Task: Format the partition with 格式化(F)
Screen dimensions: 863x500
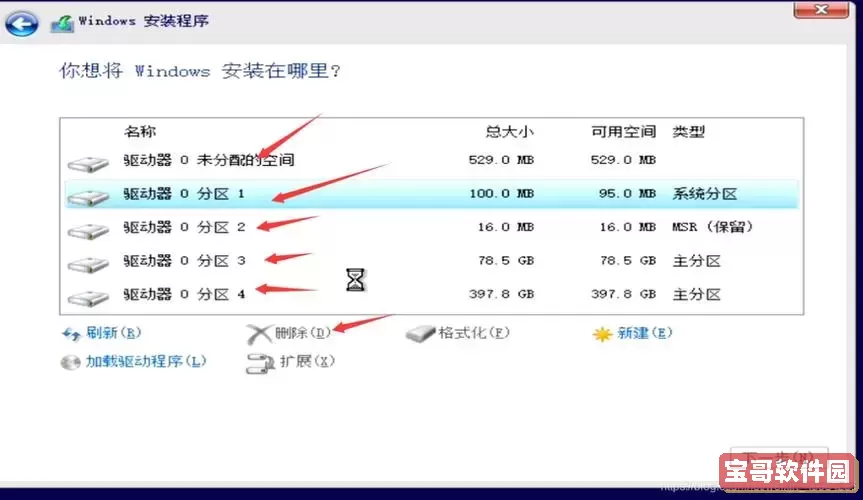Action: 473,333
